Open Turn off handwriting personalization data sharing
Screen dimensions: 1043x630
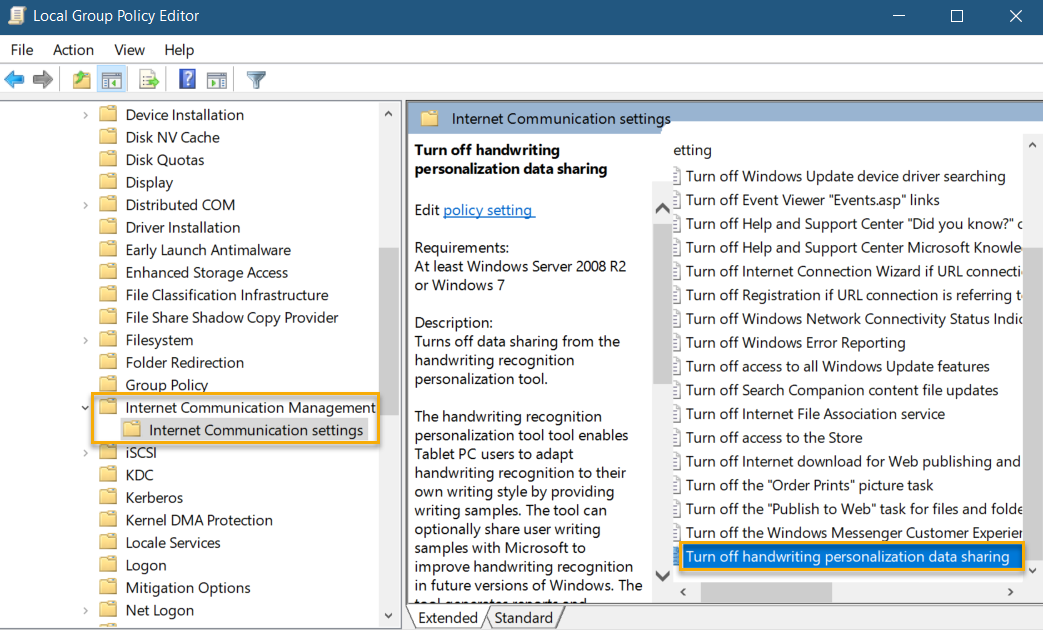[851, 556]
